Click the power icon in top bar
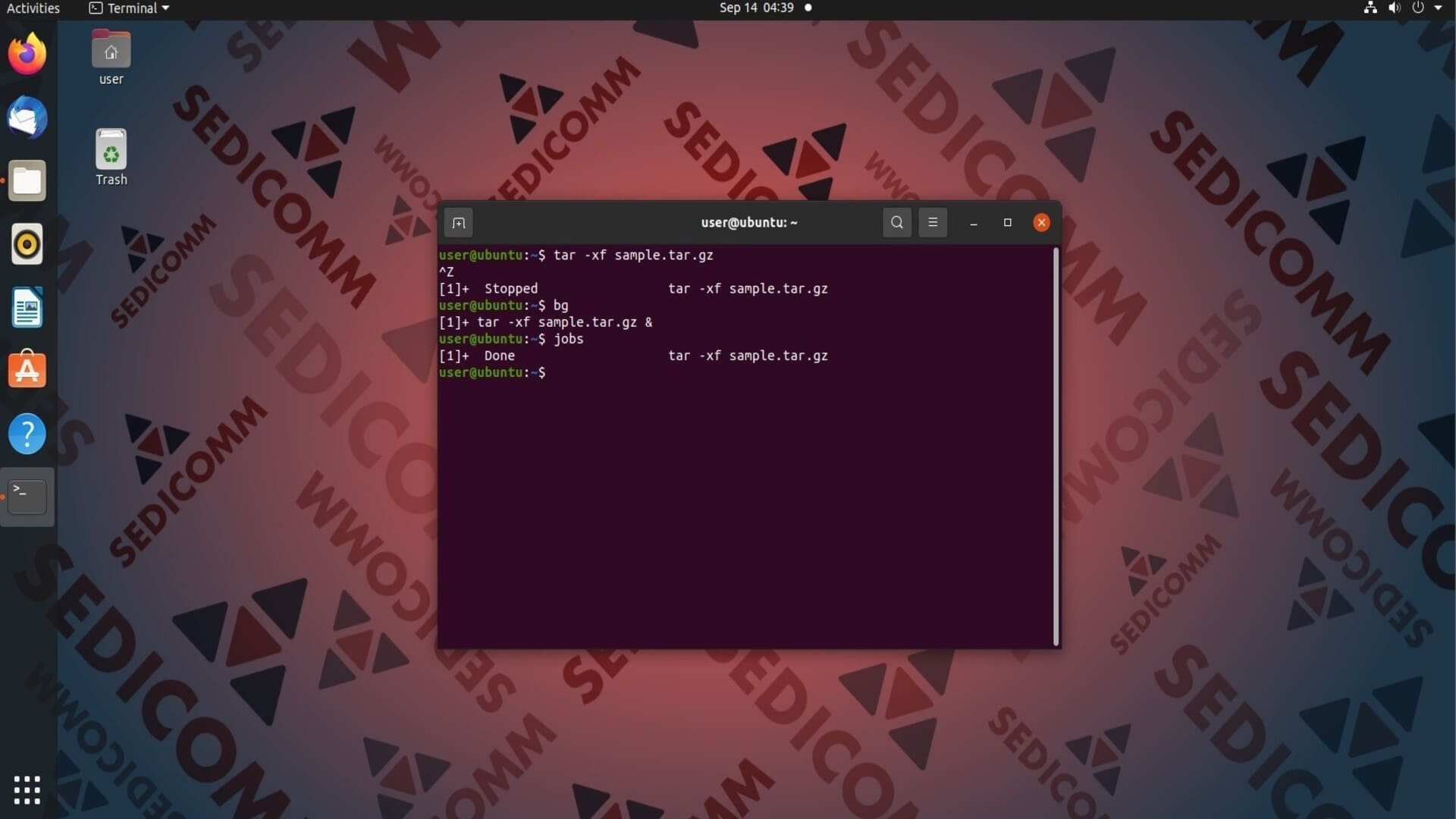 click(x=1418, y=8)
